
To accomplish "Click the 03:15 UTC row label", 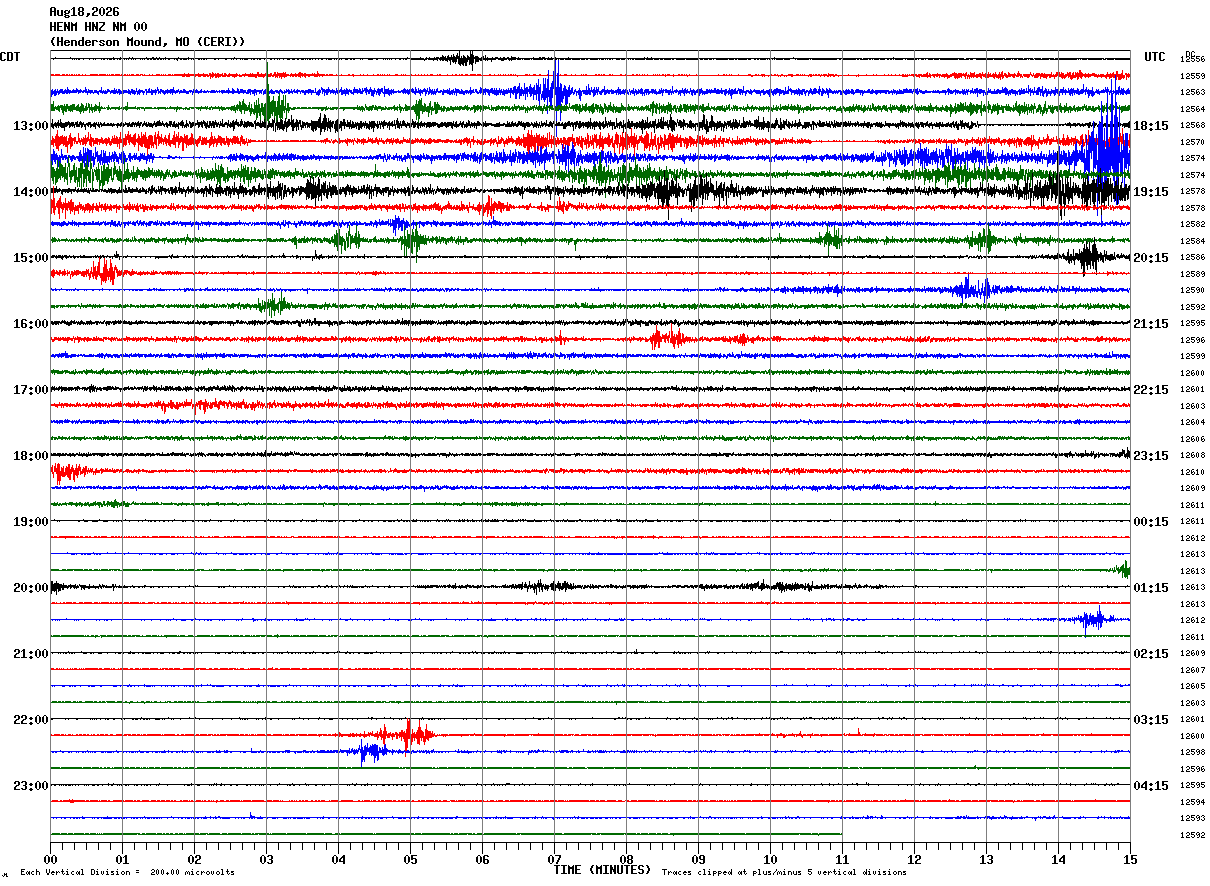I will click(1150, 720).
